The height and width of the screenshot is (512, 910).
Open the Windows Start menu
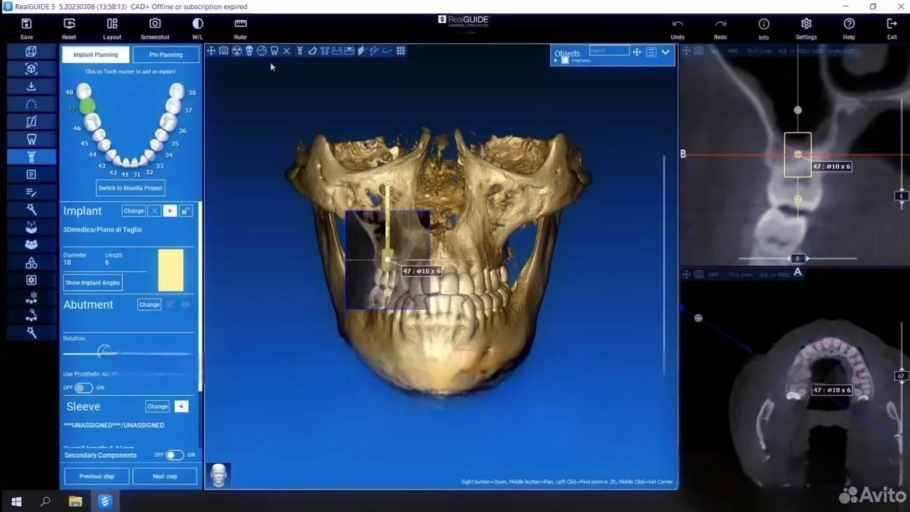(16, 502)
